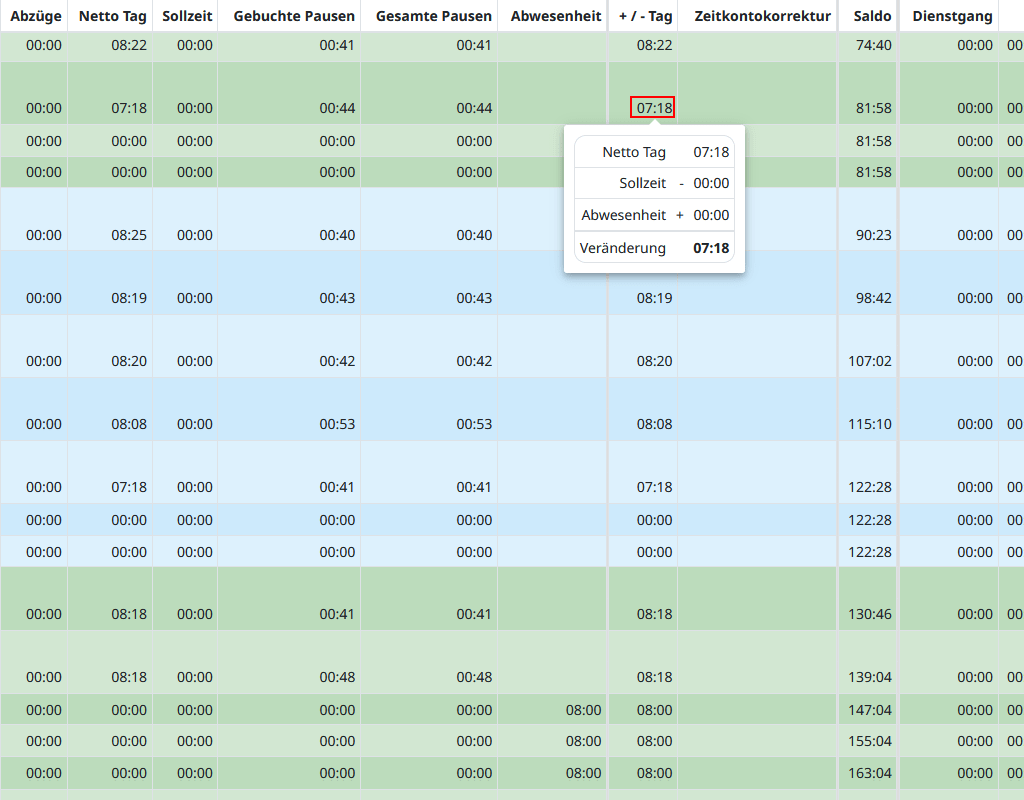Click the Netto Tag cell showing 08:25
This screenshot has height=800, width=1024.
129,236
